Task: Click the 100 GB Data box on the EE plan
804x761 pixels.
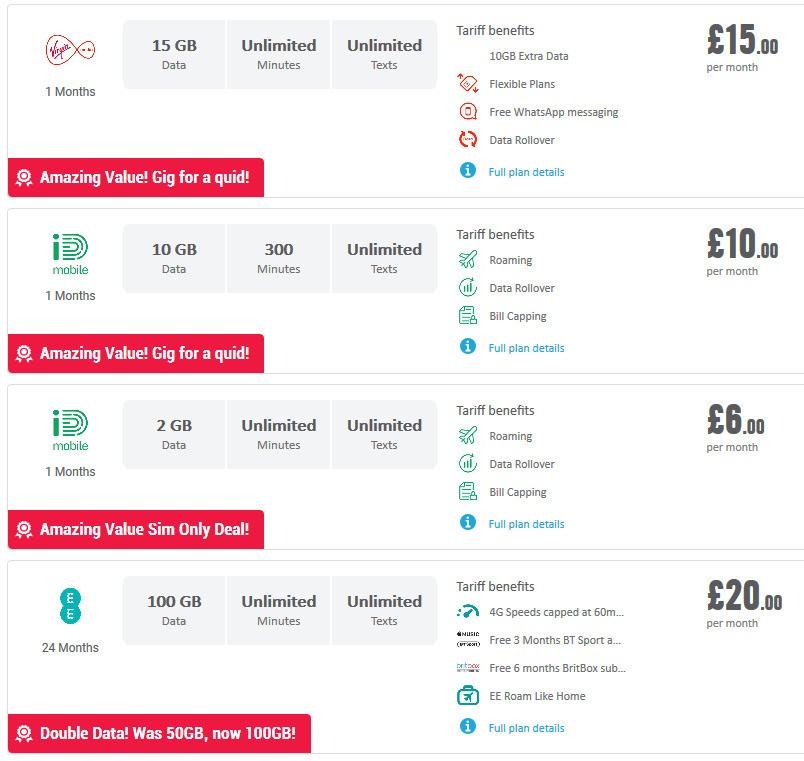Action: pos(174,609)
